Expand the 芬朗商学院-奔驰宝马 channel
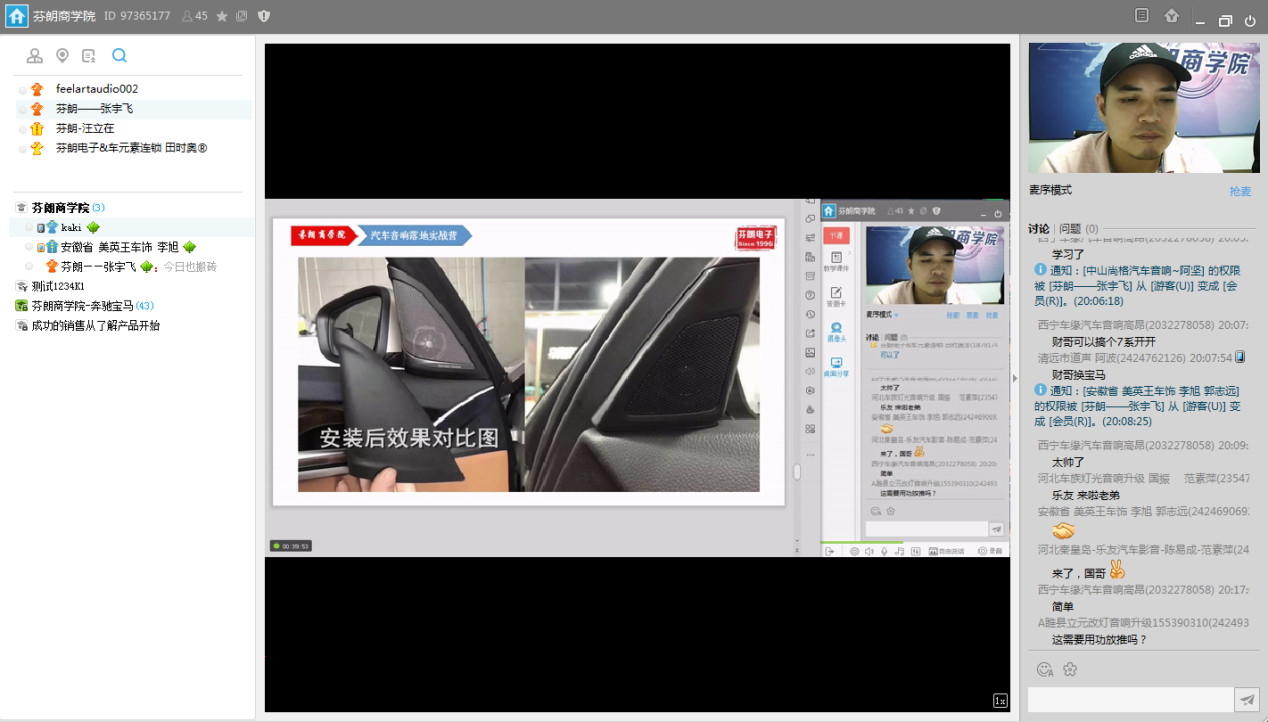 pos(21,306)
